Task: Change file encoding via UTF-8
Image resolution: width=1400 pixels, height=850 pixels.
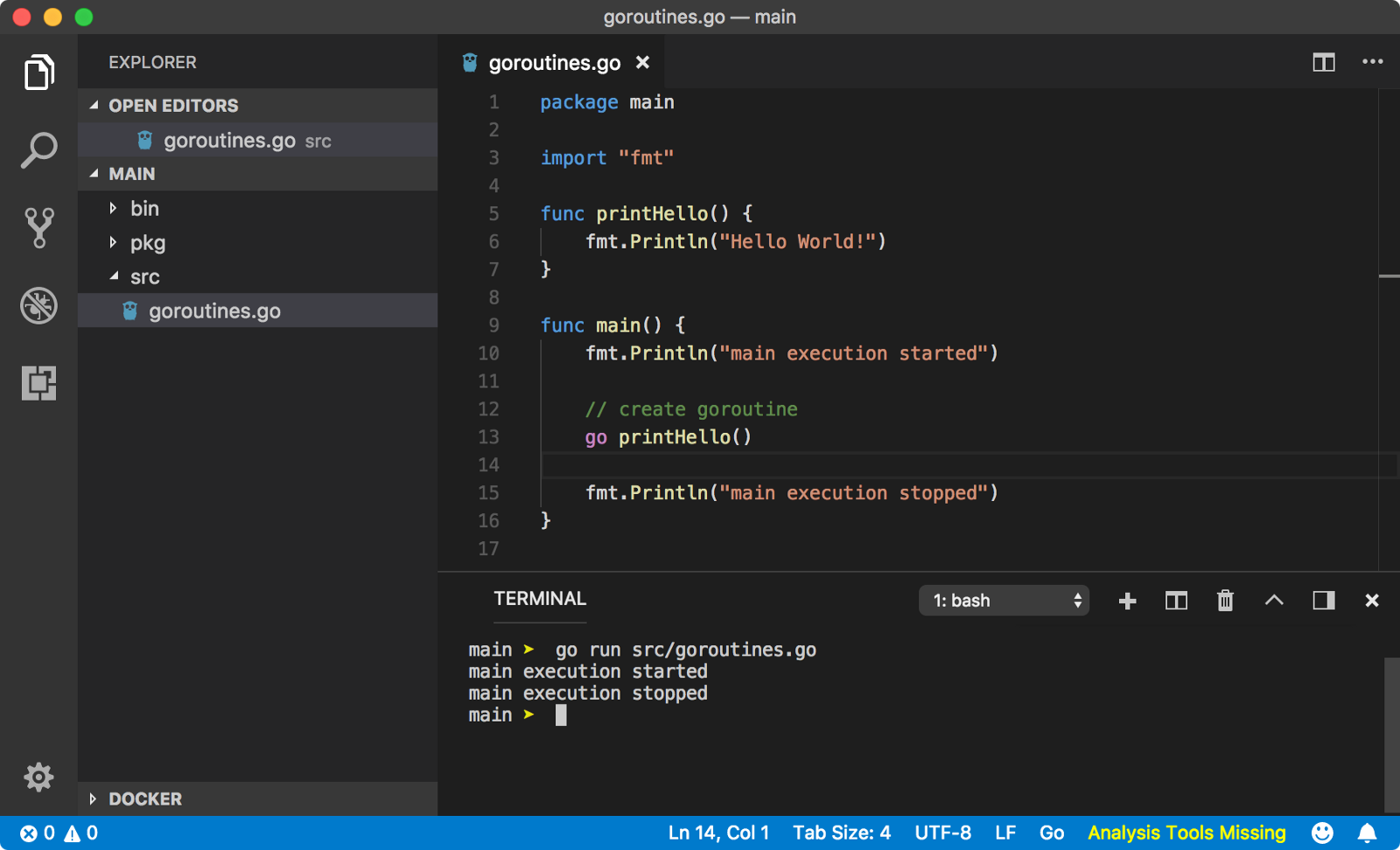Action: coord(942,833)
